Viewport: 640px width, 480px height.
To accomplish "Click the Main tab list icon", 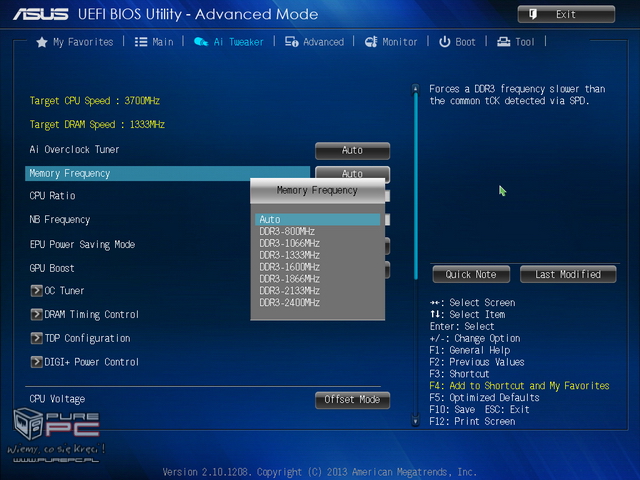I will (x=141, y=42).
